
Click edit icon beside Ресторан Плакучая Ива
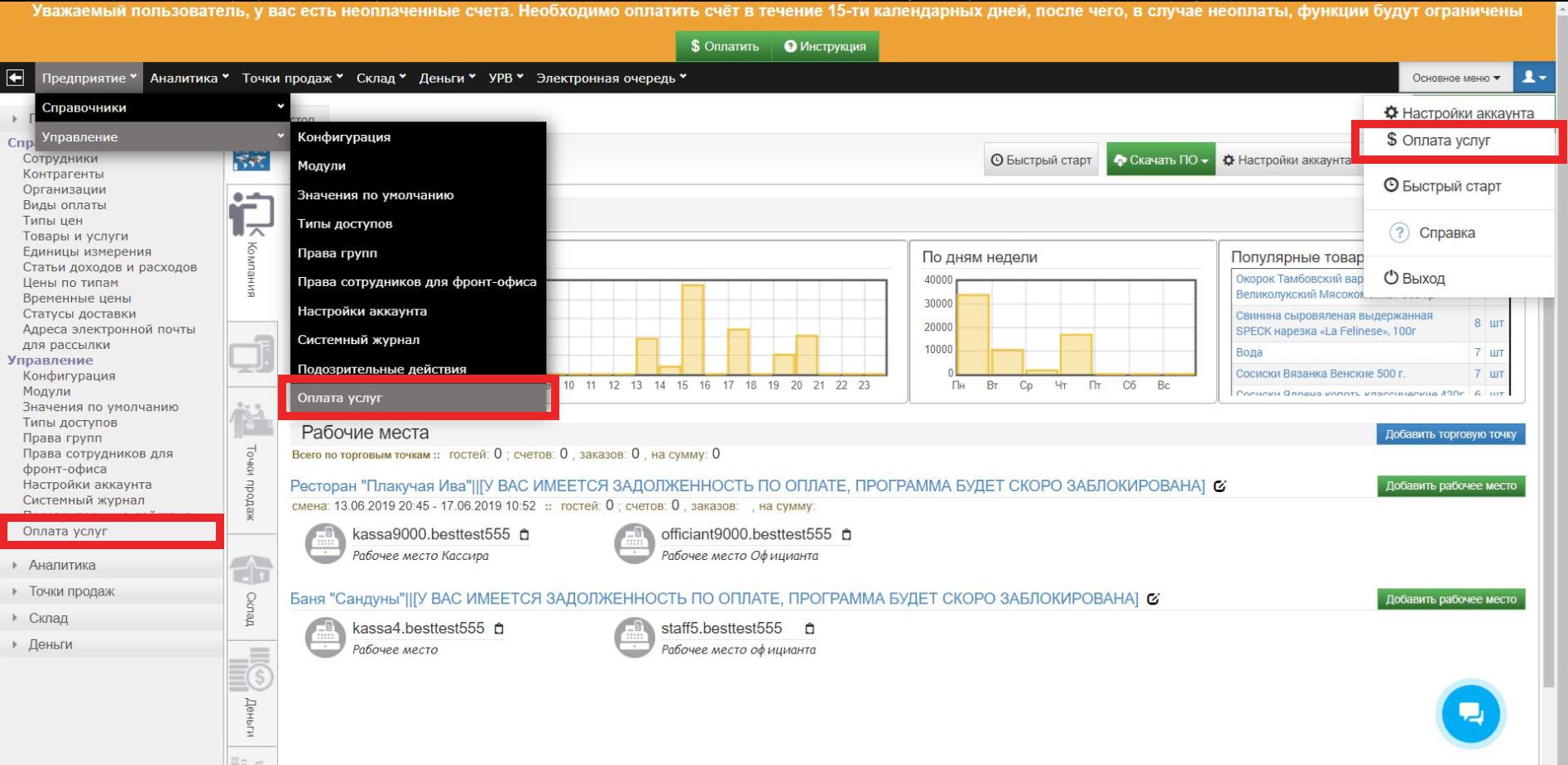(x=1220, y=486)
